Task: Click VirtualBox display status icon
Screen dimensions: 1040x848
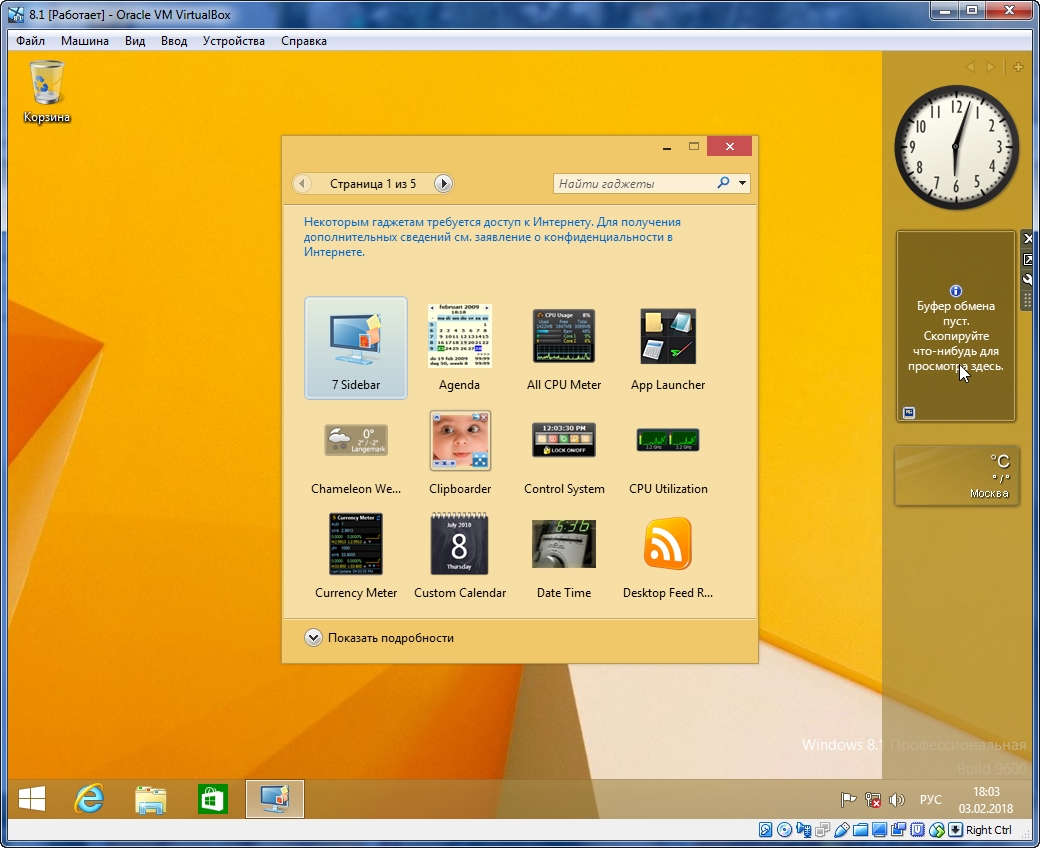Action: [x=879, y=829]
